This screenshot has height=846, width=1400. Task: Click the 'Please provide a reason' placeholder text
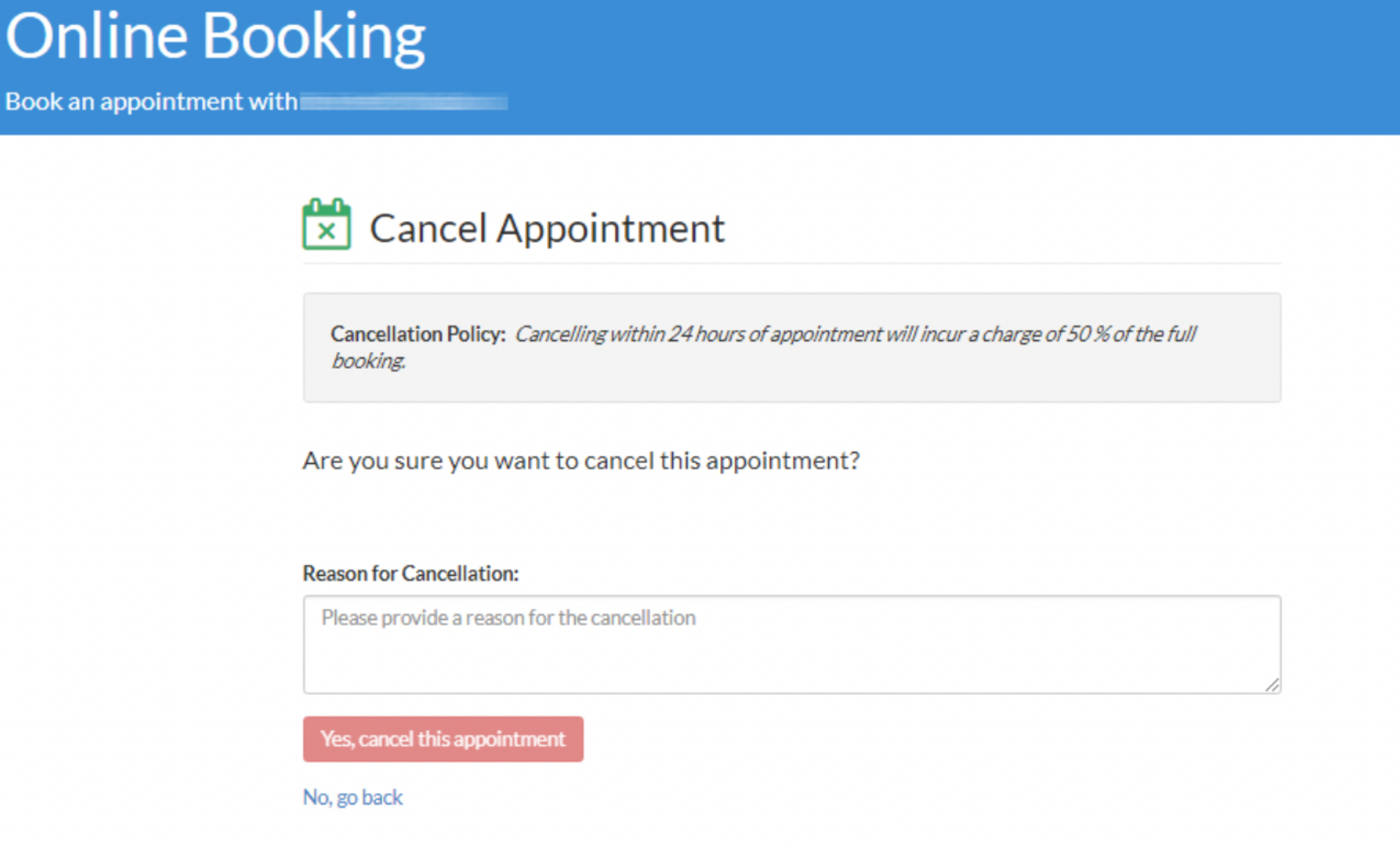pyautogui.click(x=508, y=618)
